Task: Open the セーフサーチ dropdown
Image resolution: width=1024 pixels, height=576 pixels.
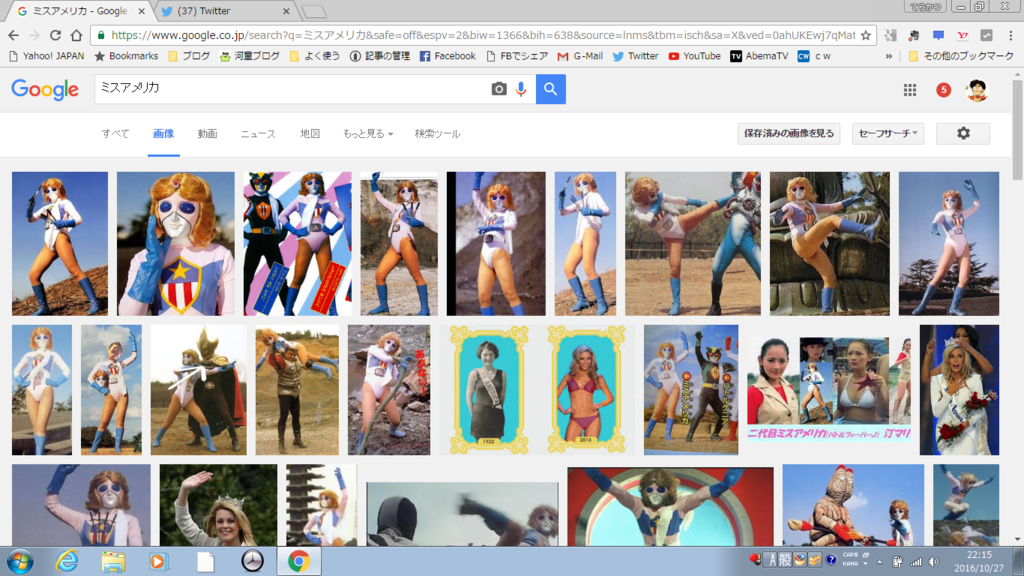Action: tap(888, 133)
